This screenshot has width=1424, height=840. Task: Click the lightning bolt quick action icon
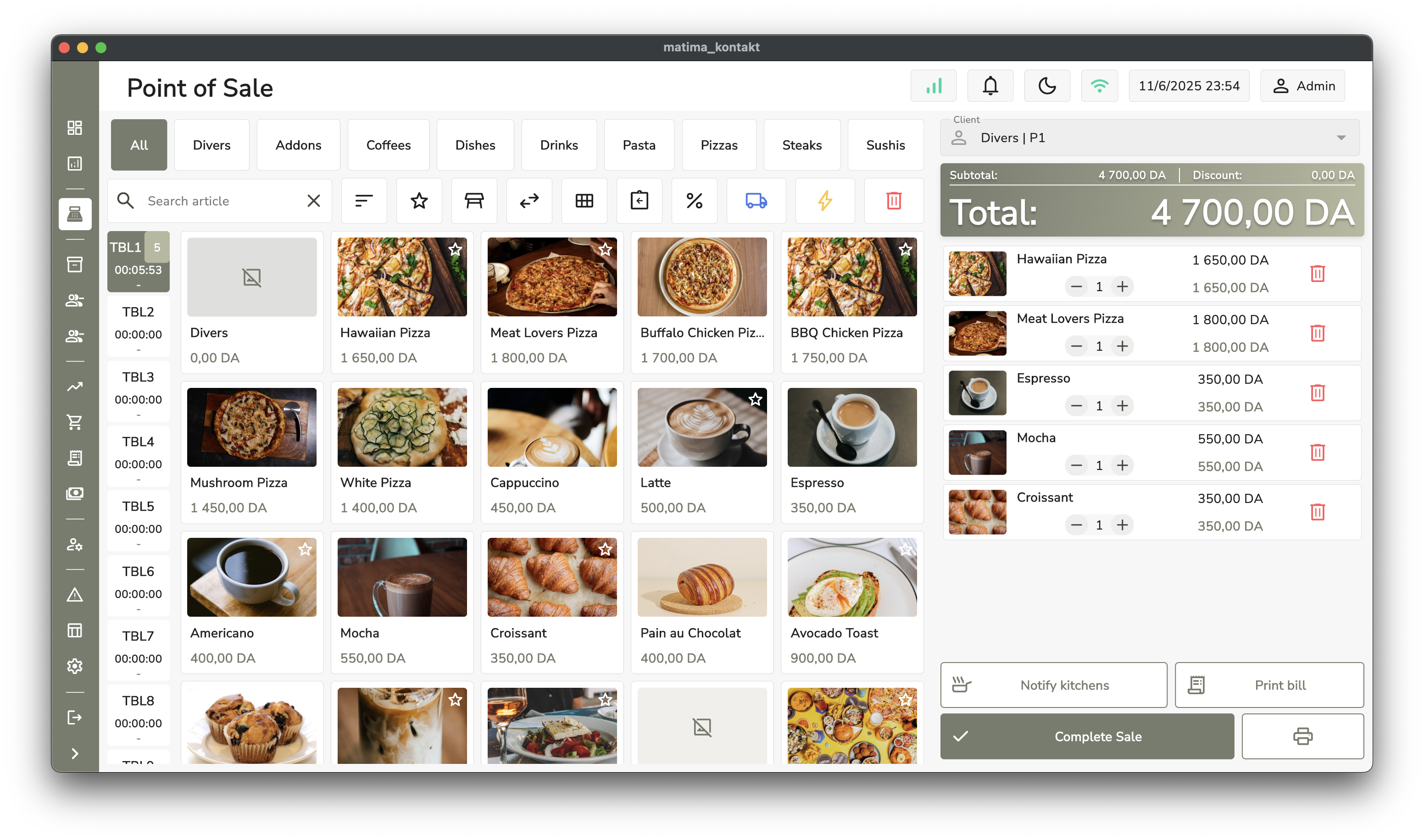825,201
